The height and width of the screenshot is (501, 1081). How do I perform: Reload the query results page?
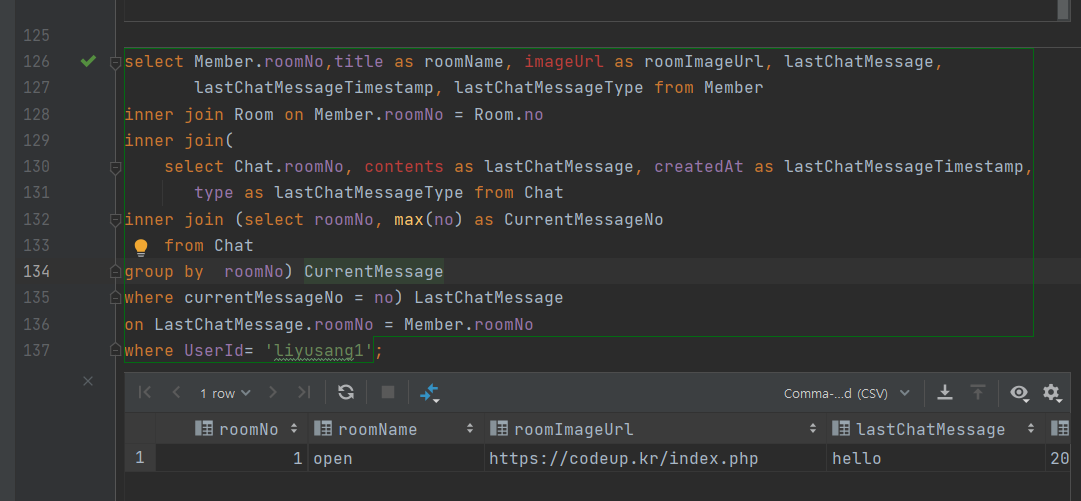[346, 392]
